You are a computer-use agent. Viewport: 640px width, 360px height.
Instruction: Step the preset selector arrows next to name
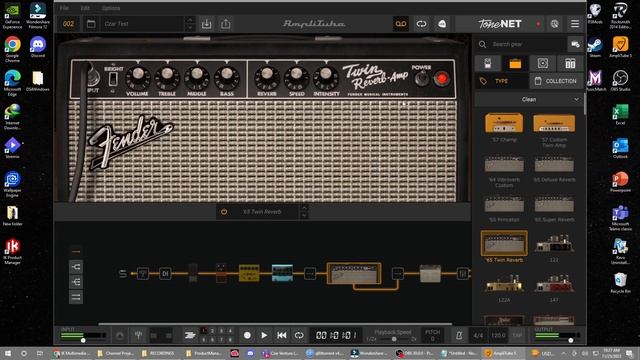tap(189, 24)
